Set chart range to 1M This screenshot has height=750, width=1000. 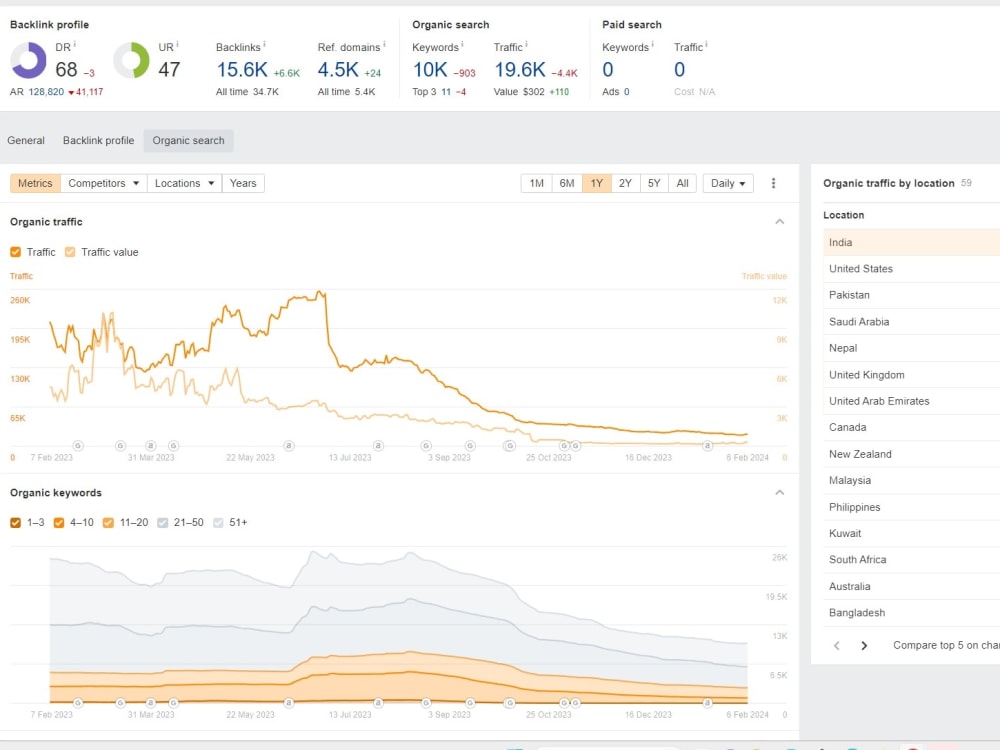click(536, 183)
